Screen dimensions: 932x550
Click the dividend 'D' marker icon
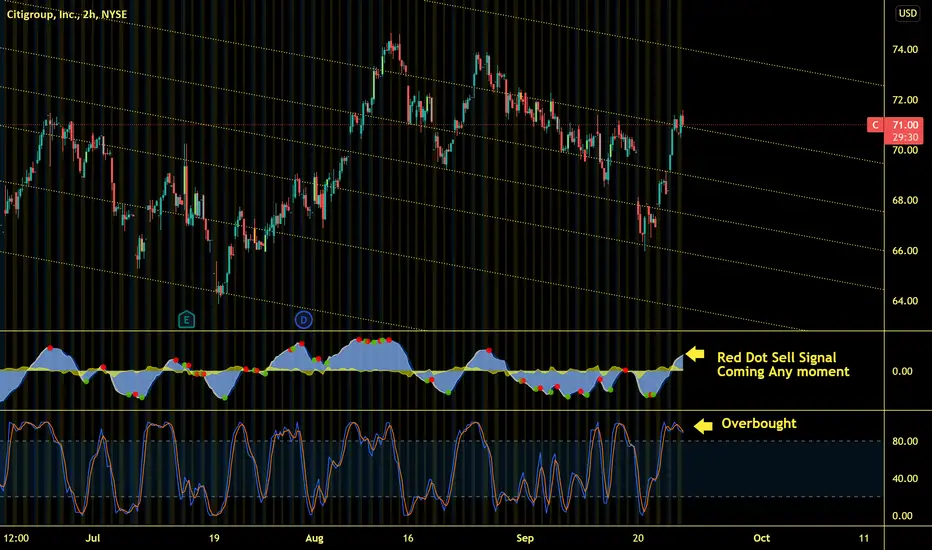coord(304,320)
